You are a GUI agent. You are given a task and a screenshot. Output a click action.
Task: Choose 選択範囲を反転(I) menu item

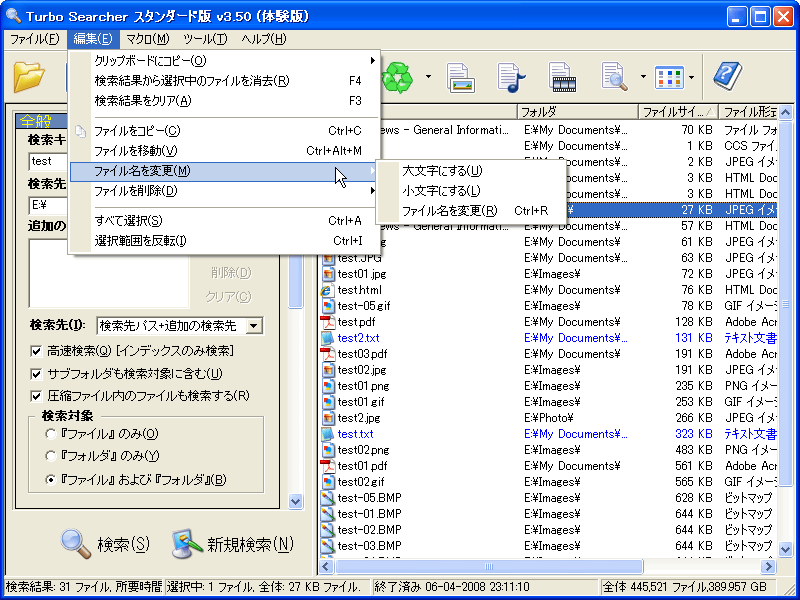click(224, 240)
